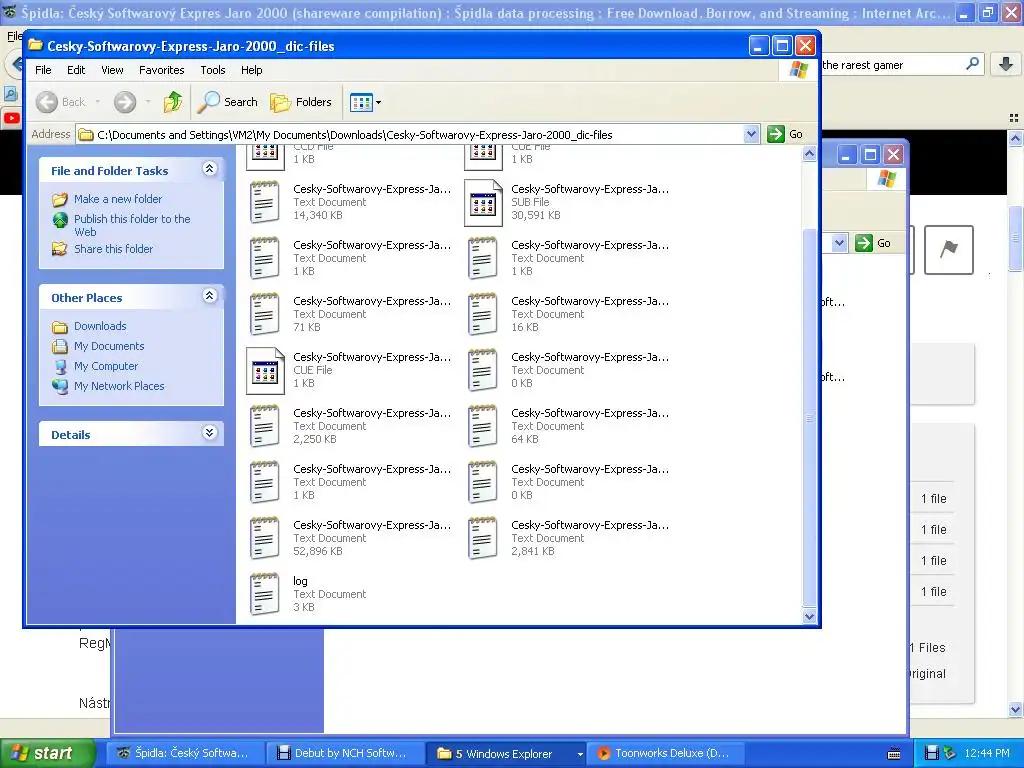The width and height of the screenshot is (1024, 768).
Task: Open My Computer link
Action: (x=106, y=366)
